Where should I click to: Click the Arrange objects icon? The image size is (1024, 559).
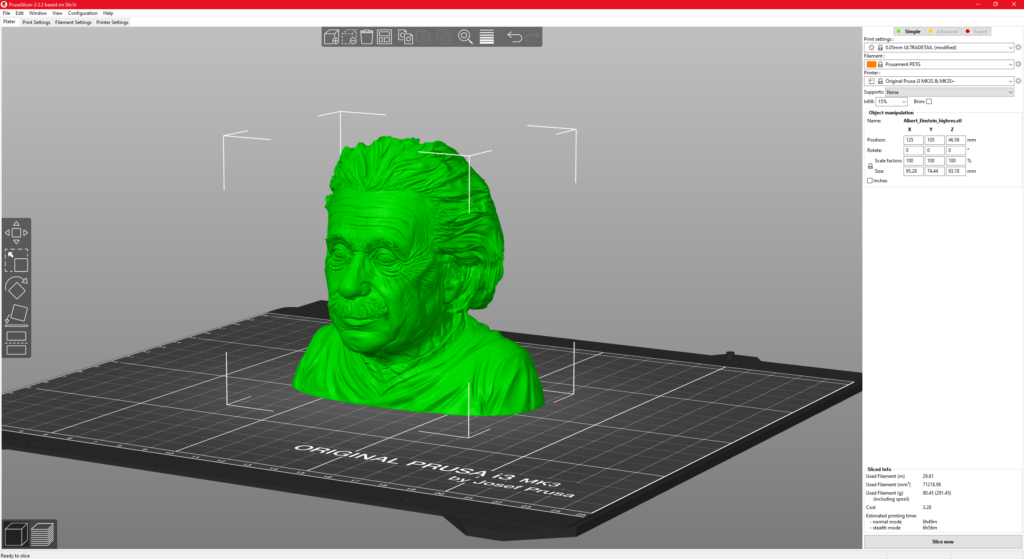pyautogui.click(x=385, y=37)
